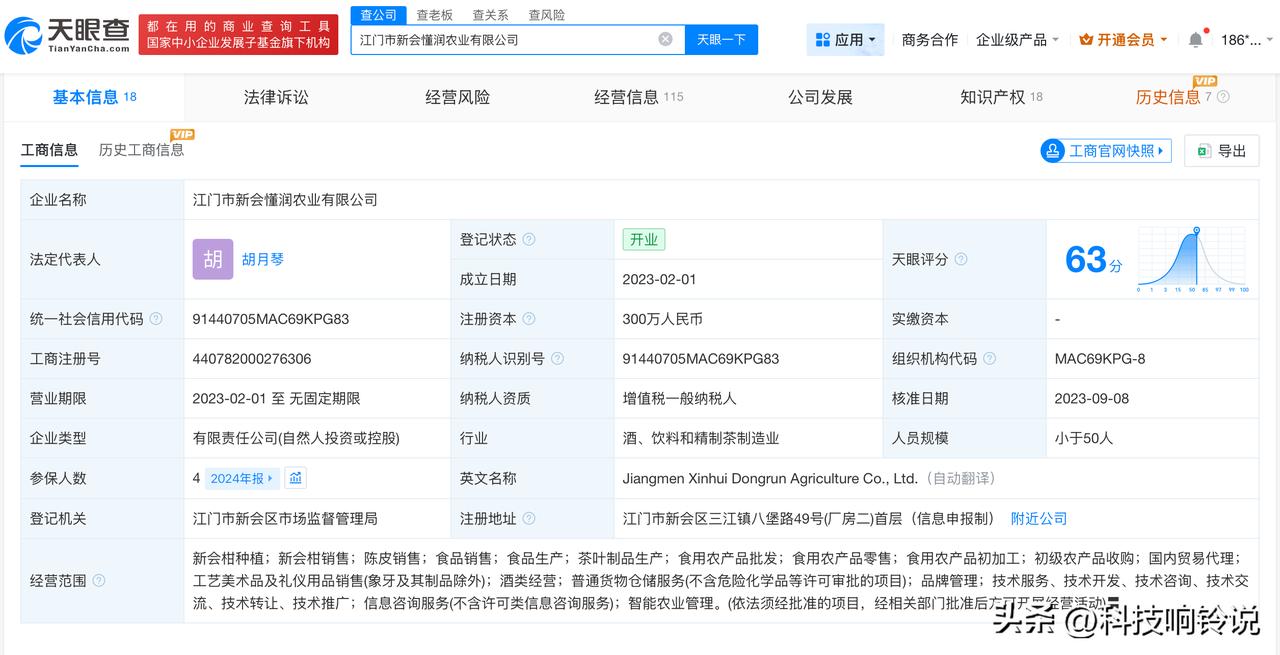Click help icon next to 登记状态
The image size is (1280, 655).
tap(529, 240)
